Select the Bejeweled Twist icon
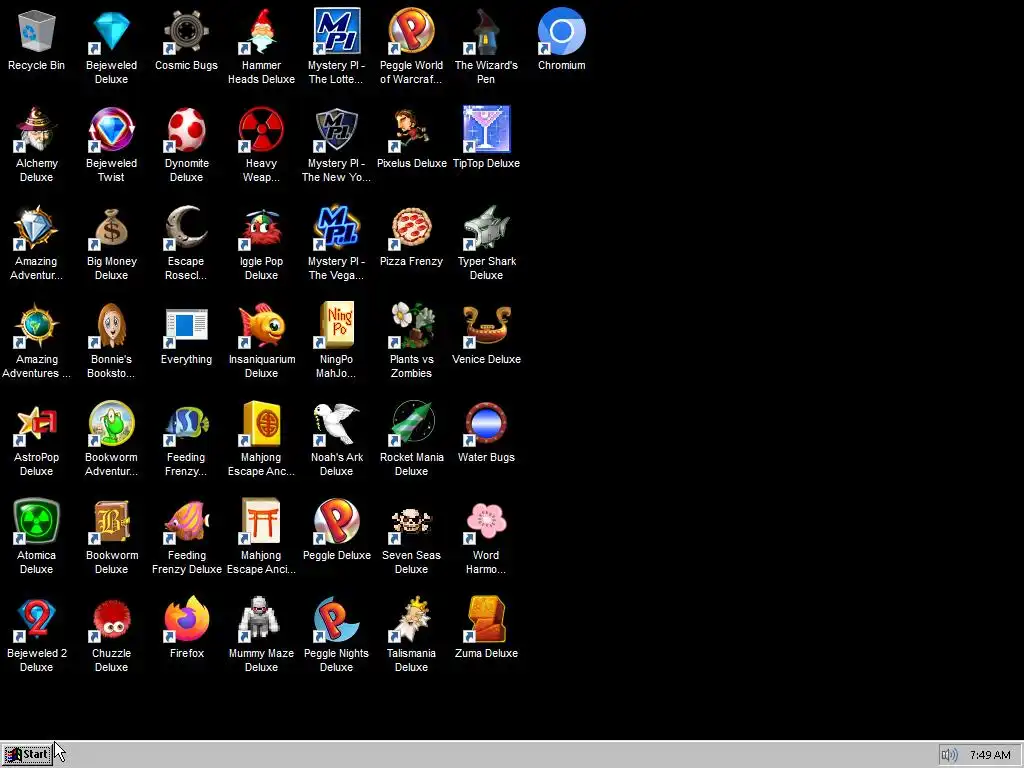This screenshot has height=768, width=1024. pos(112,129)
